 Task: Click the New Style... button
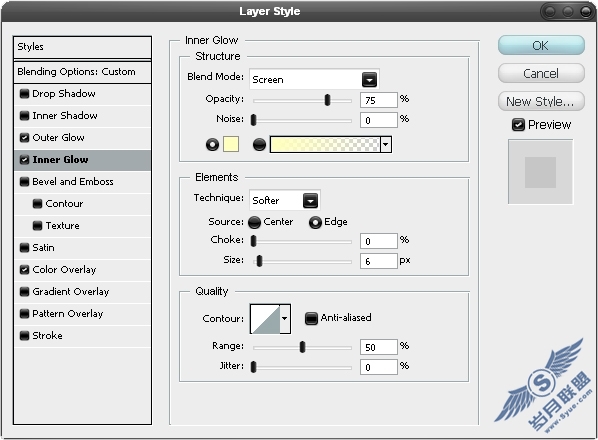541,101
